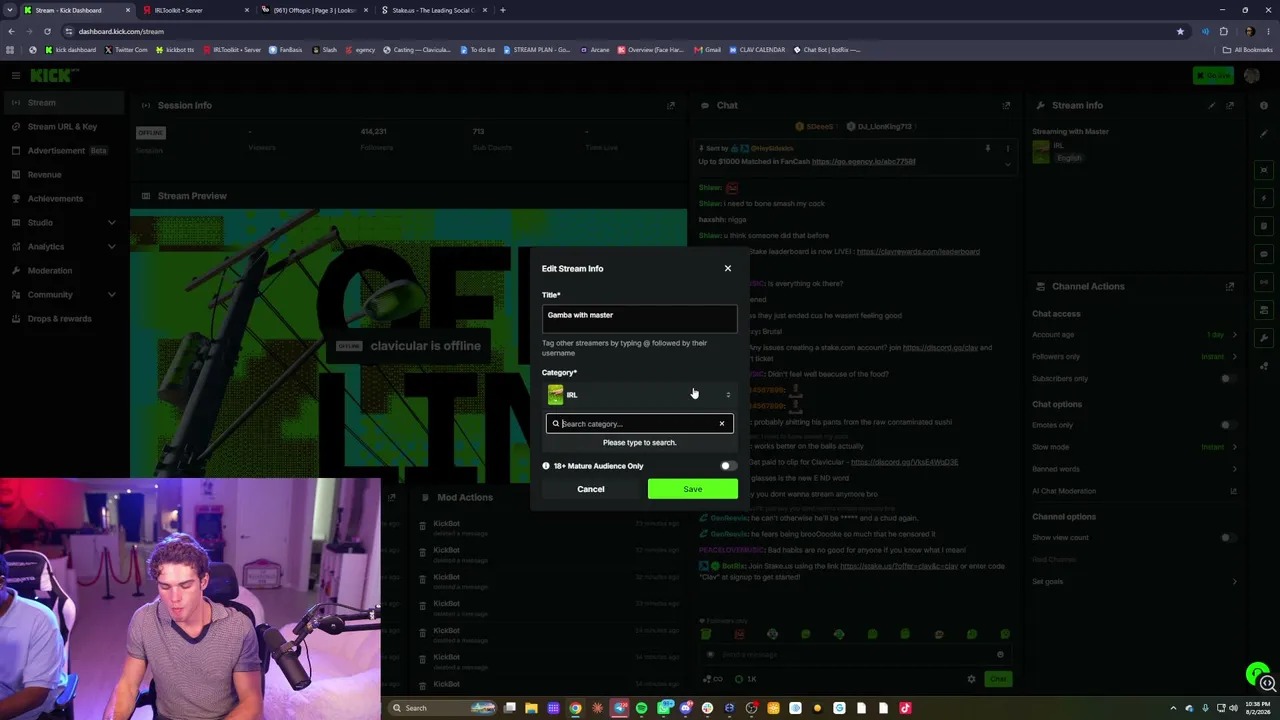Open Stream page in sidebar
This screenshot has width=1280, height=720.
click(63, 103)
